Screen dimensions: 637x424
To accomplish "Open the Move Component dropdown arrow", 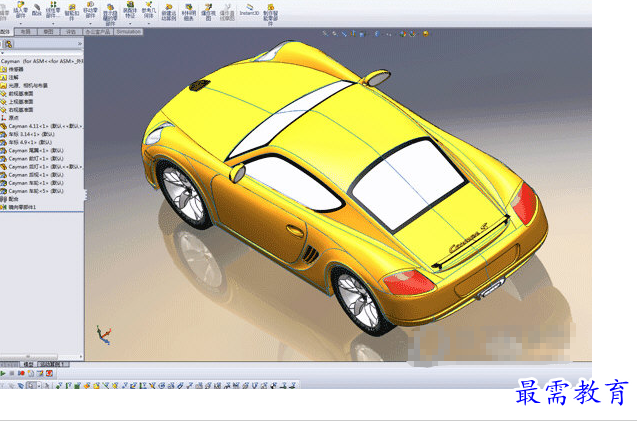I will pyautogui.click(x=90, y=24).
